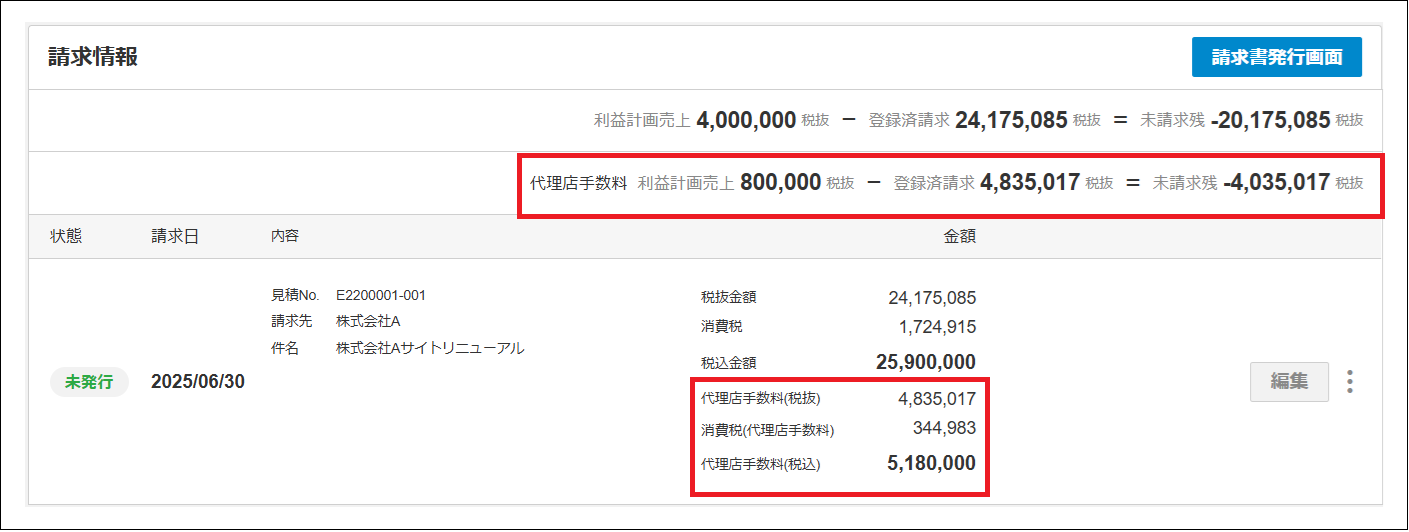
Task: Click the 状態 column header
Action: 66,237
